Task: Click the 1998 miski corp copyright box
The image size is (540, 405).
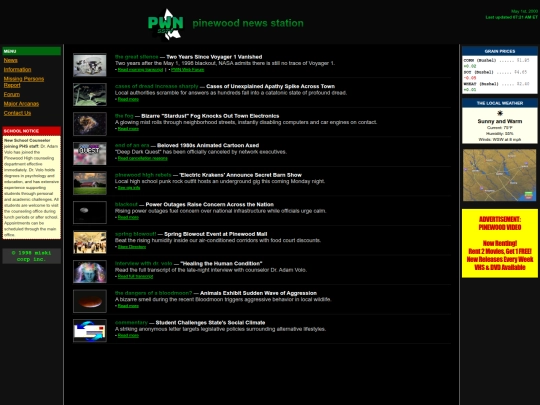Action: pyautogui.click(x=32, y=256)
